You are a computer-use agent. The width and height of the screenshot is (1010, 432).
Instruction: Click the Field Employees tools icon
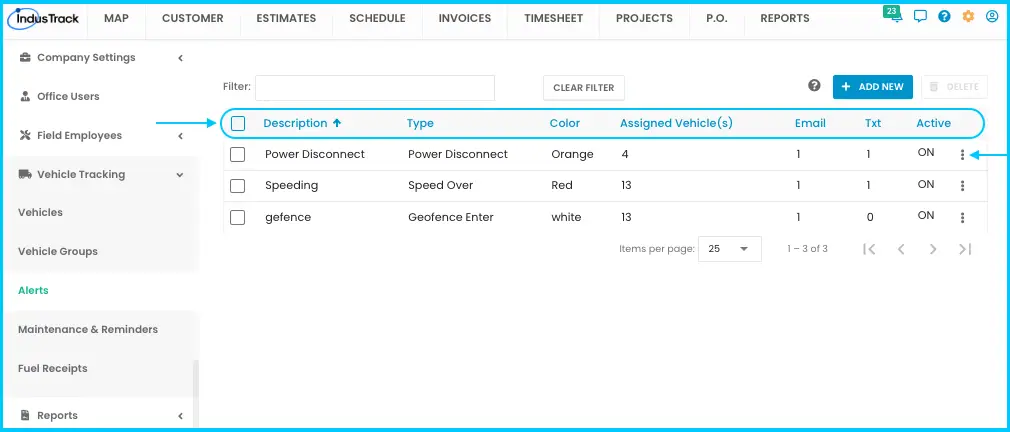click(25, 135)
